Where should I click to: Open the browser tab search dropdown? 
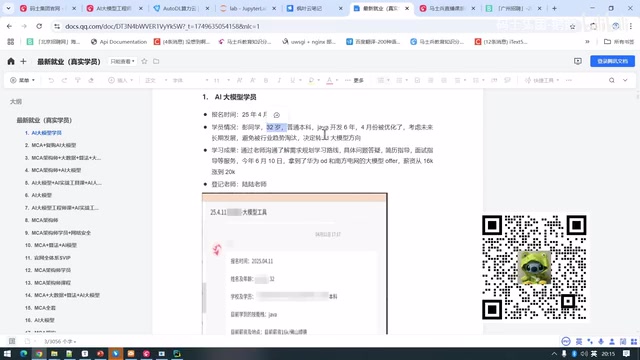pyautogui.click(x=8, y=8)
